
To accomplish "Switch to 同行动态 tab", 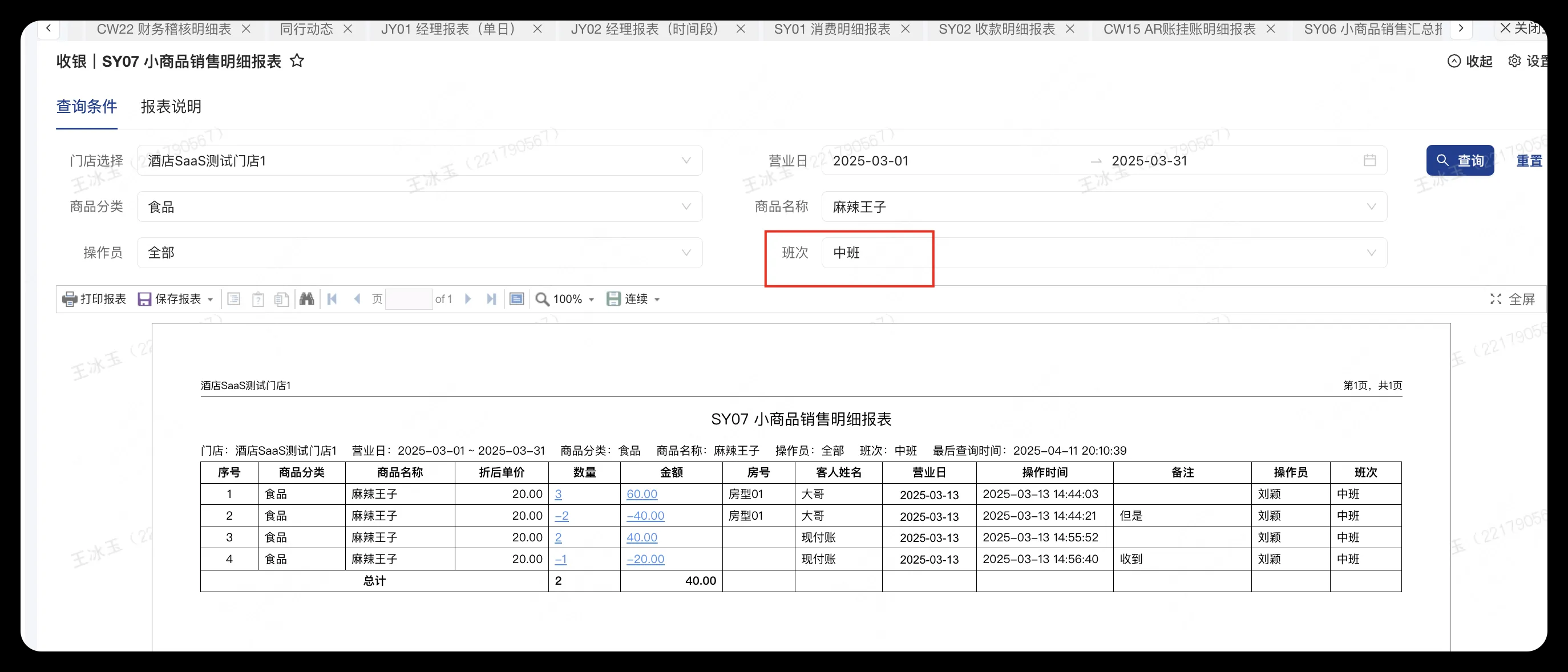I will tap(306, 29).
